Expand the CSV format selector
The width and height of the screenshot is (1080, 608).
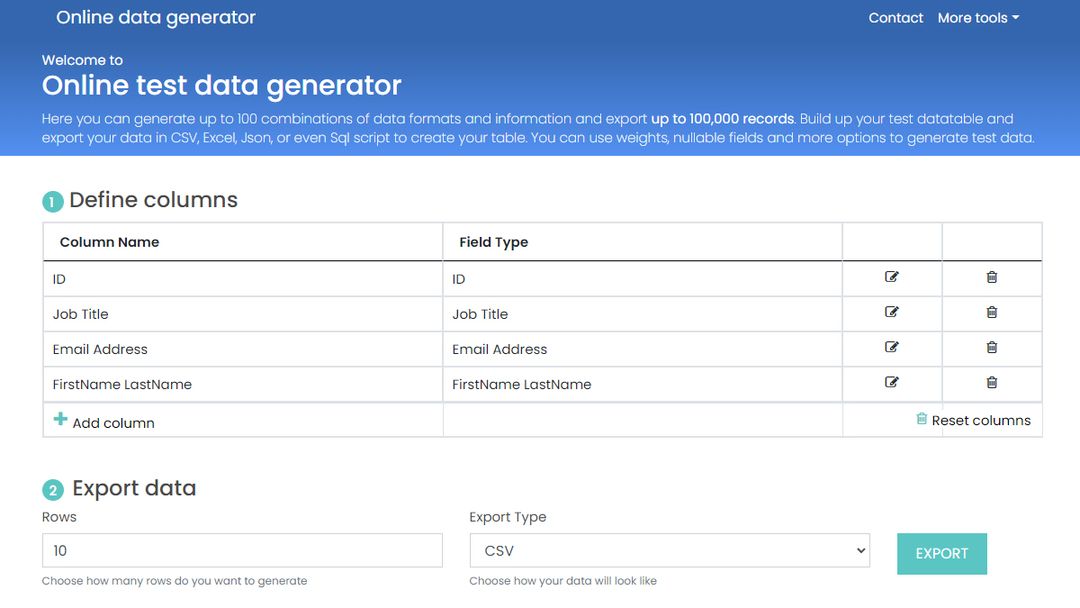click(668, 549)
